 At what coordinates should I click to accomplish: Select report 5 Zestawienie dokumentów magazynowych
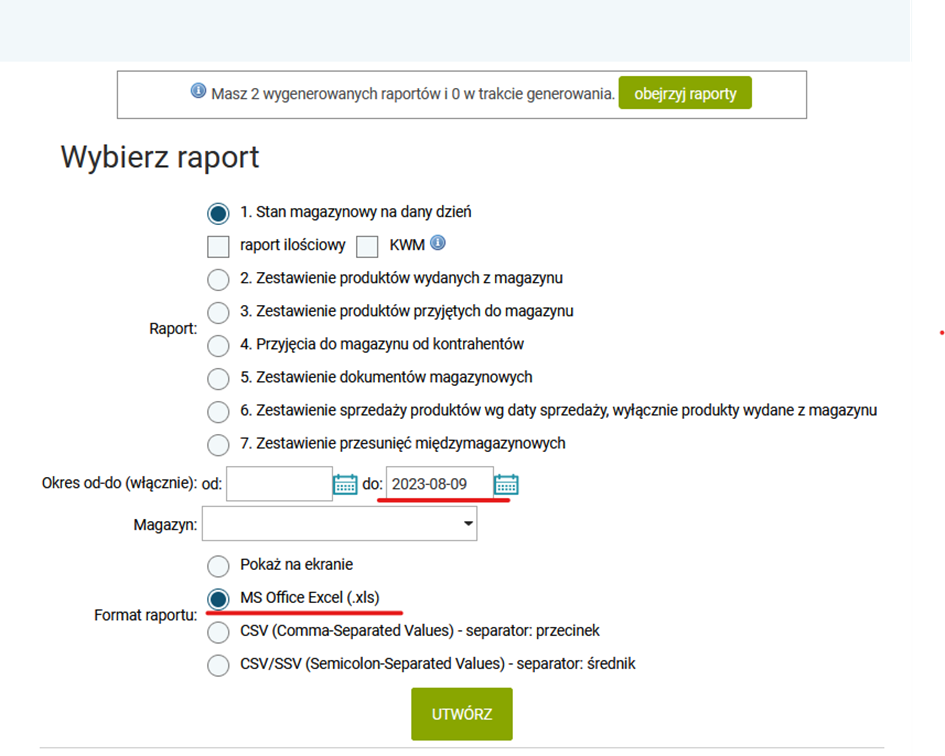click(218, 379)
